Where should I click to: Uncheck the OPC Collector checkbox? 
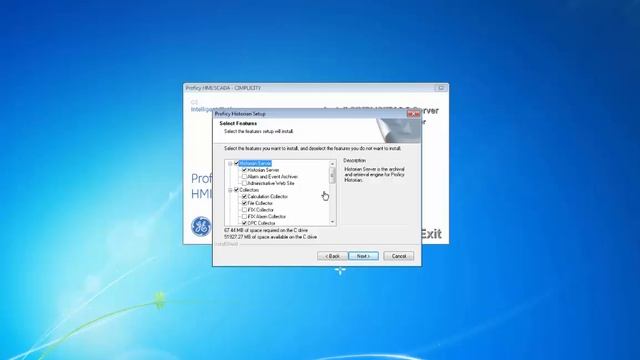[244, 223]
